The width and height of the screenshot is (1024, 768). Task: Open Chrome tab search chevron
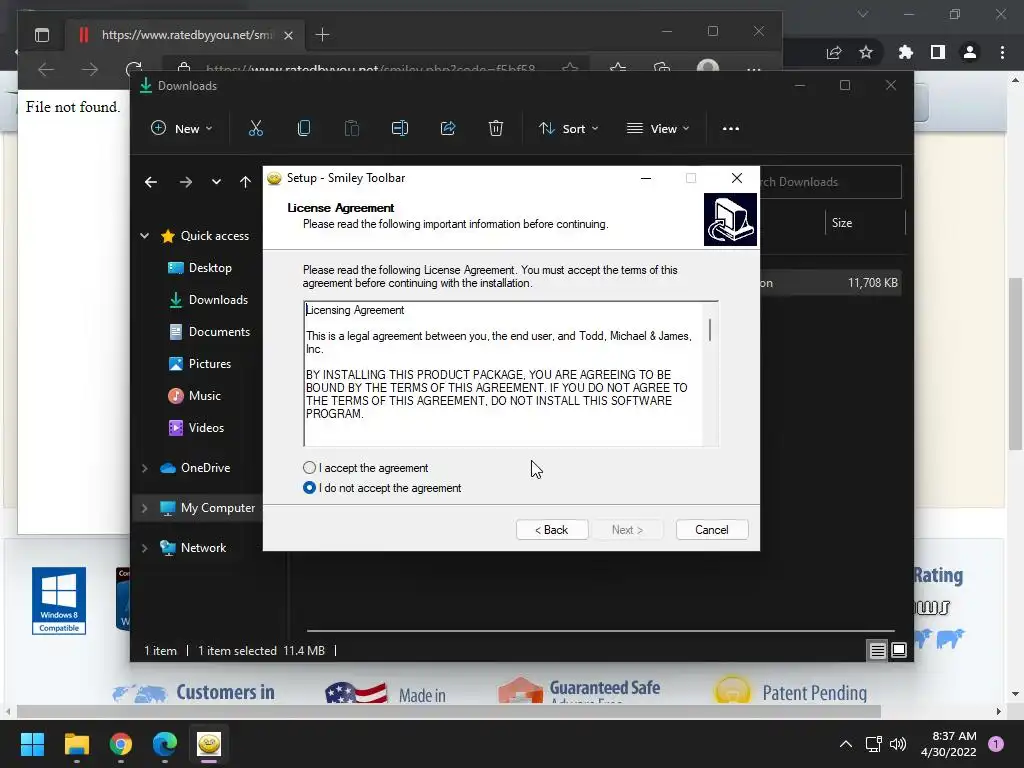click(863, 14)
